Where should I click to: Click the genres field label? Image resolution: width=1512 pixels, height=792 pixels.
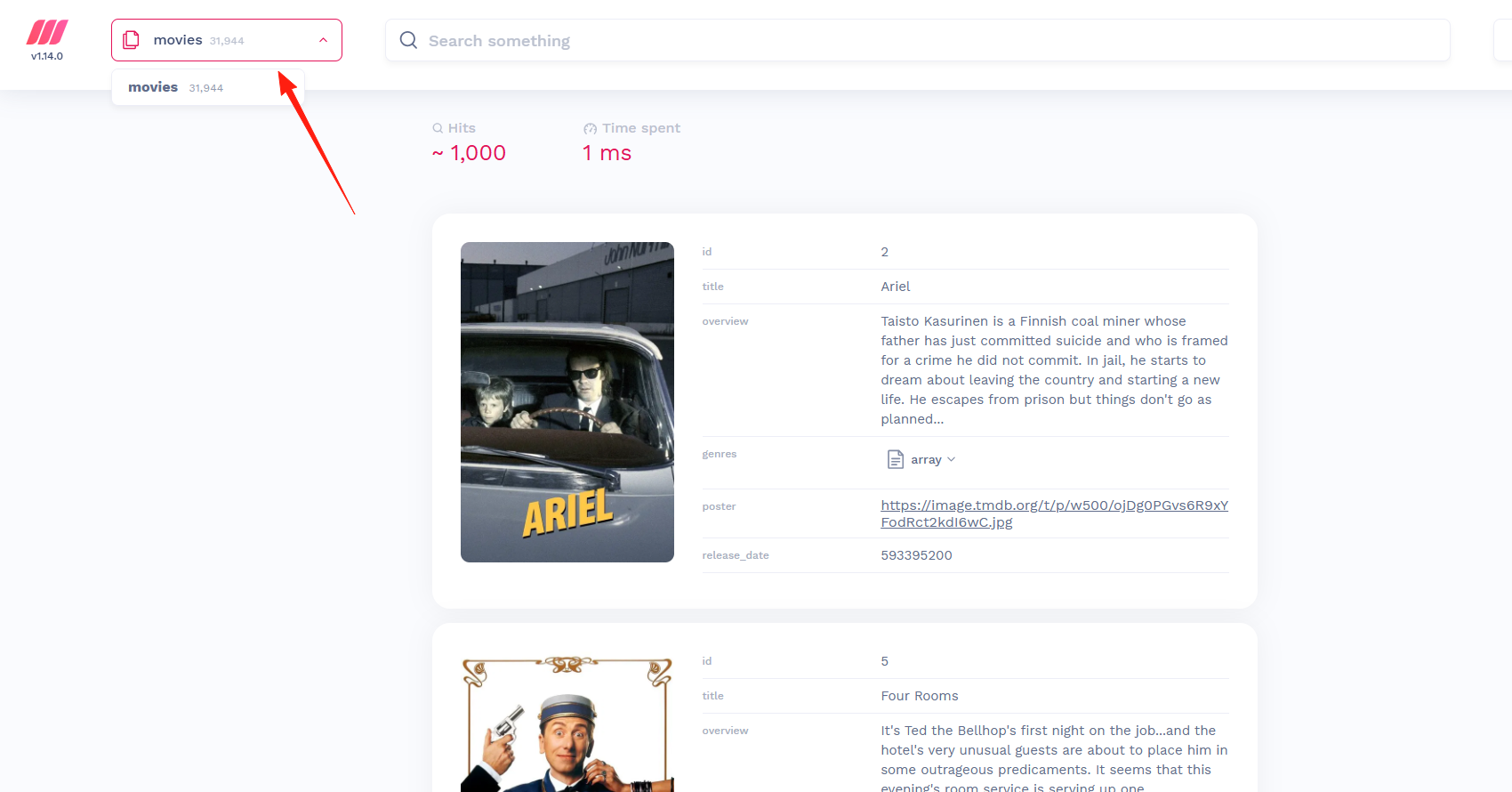720,454
